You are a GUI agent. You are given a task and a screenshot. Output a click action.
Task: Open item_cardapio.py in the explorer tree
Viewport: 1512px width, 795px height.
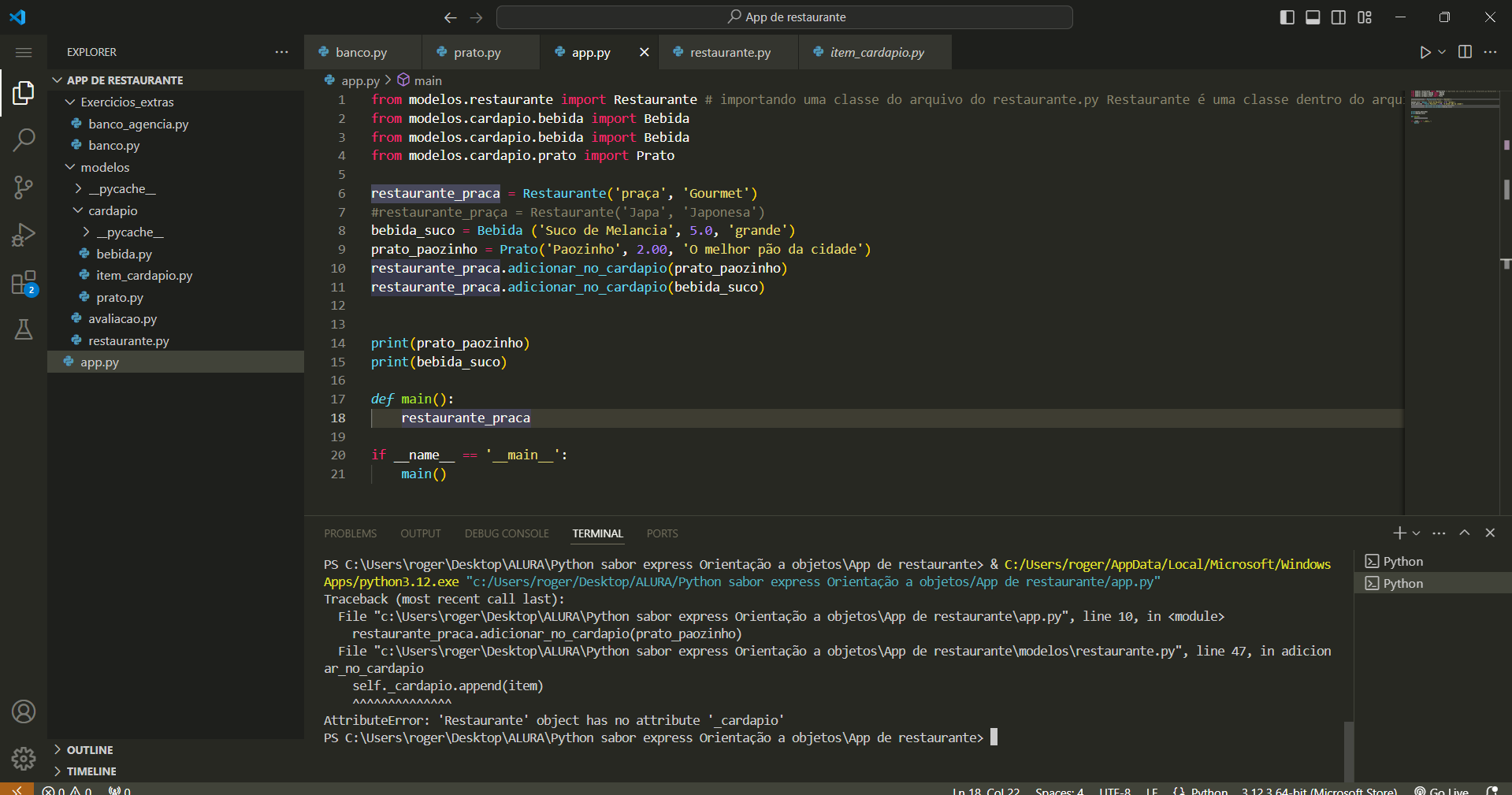click(144, 276)
